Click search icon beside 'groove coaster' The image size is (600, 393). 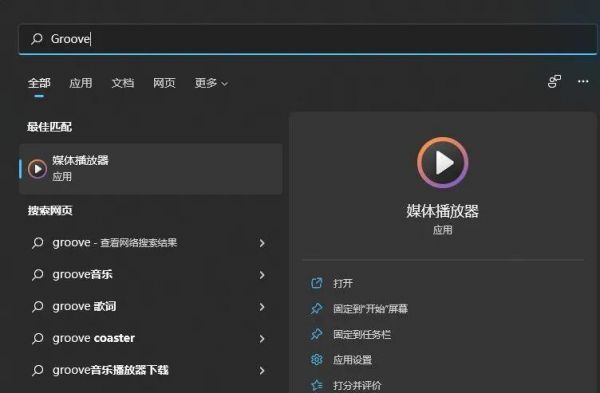click(38, 338)
